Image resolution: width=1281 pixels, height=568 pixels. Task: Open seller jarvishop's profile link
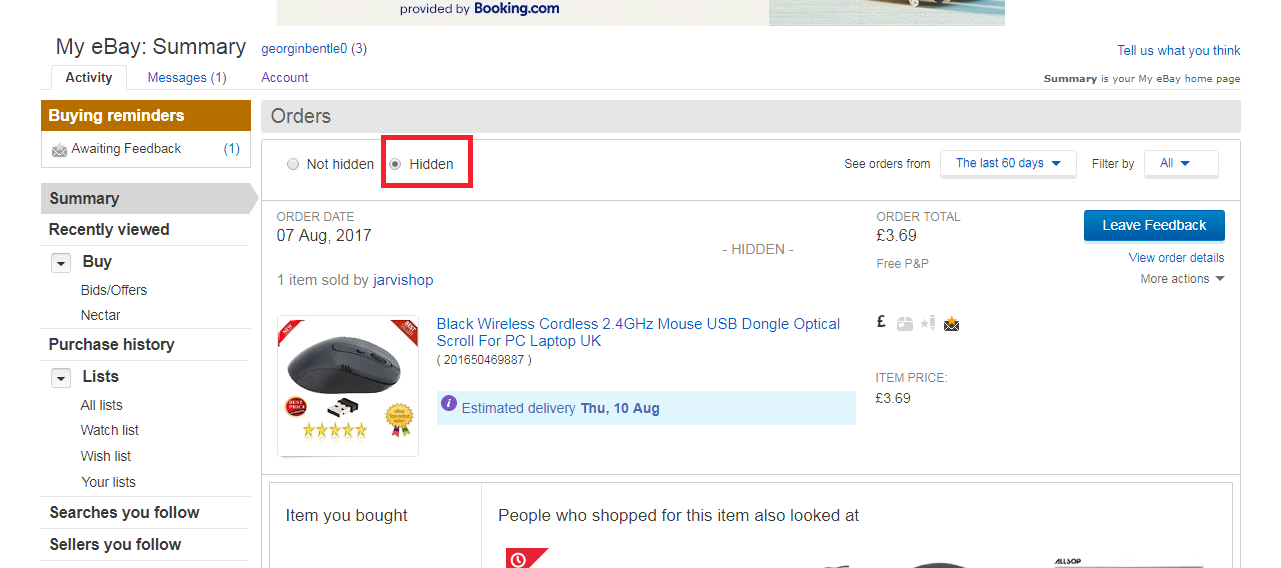coord(403,280)
